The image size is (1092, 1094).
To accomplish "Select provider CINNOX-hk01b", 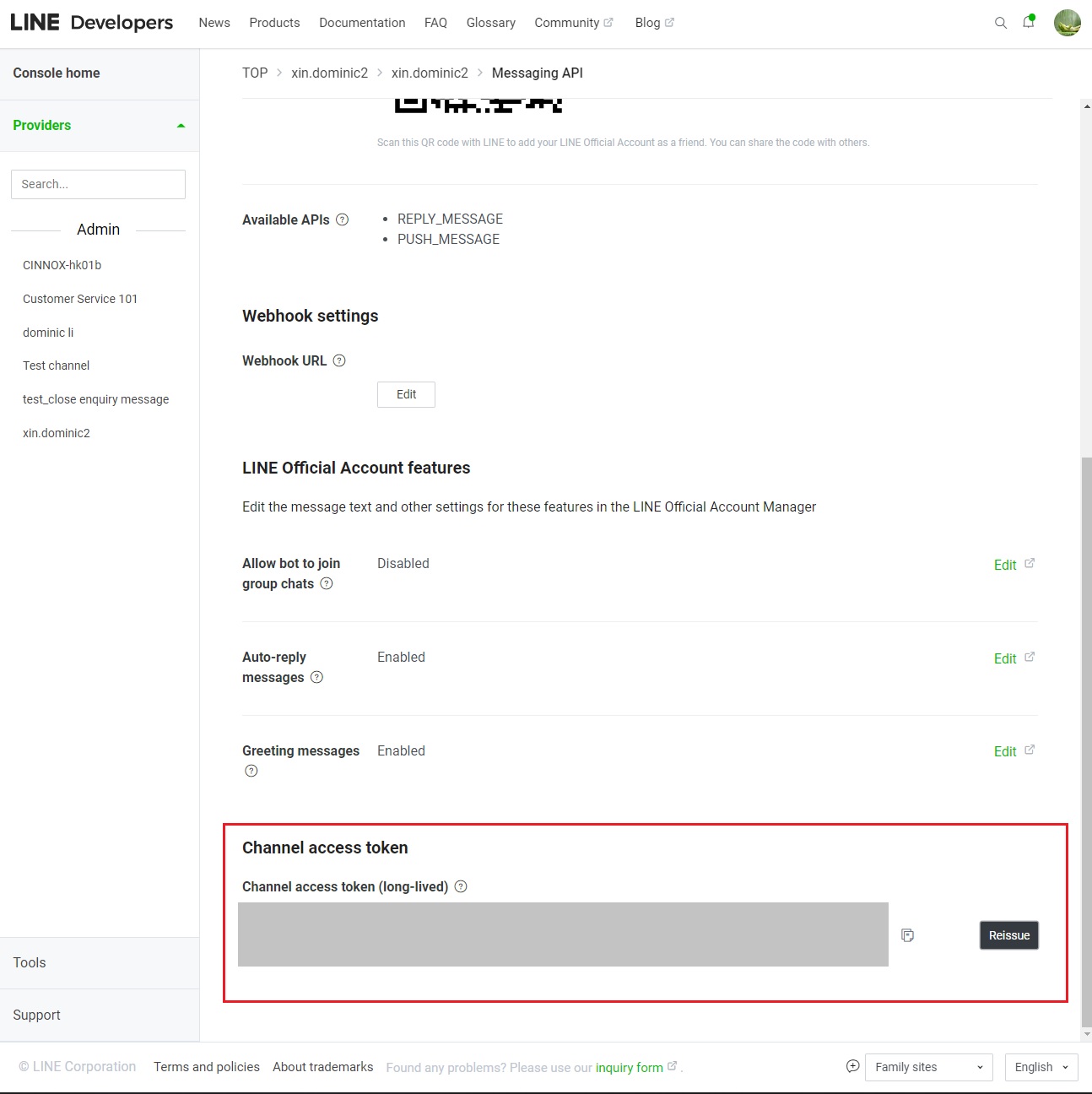I will 62,265.
